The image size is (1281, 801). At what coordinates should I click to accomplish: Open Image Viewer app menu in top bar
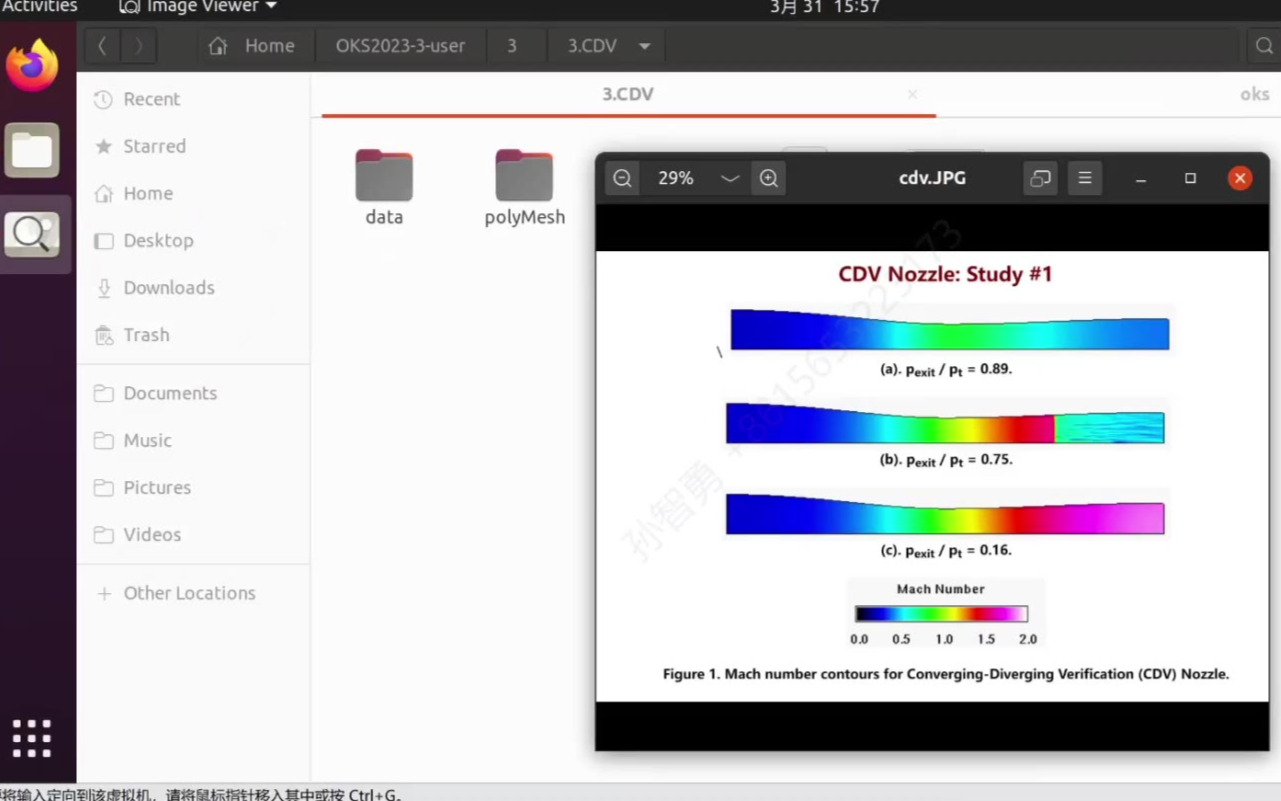198,7
